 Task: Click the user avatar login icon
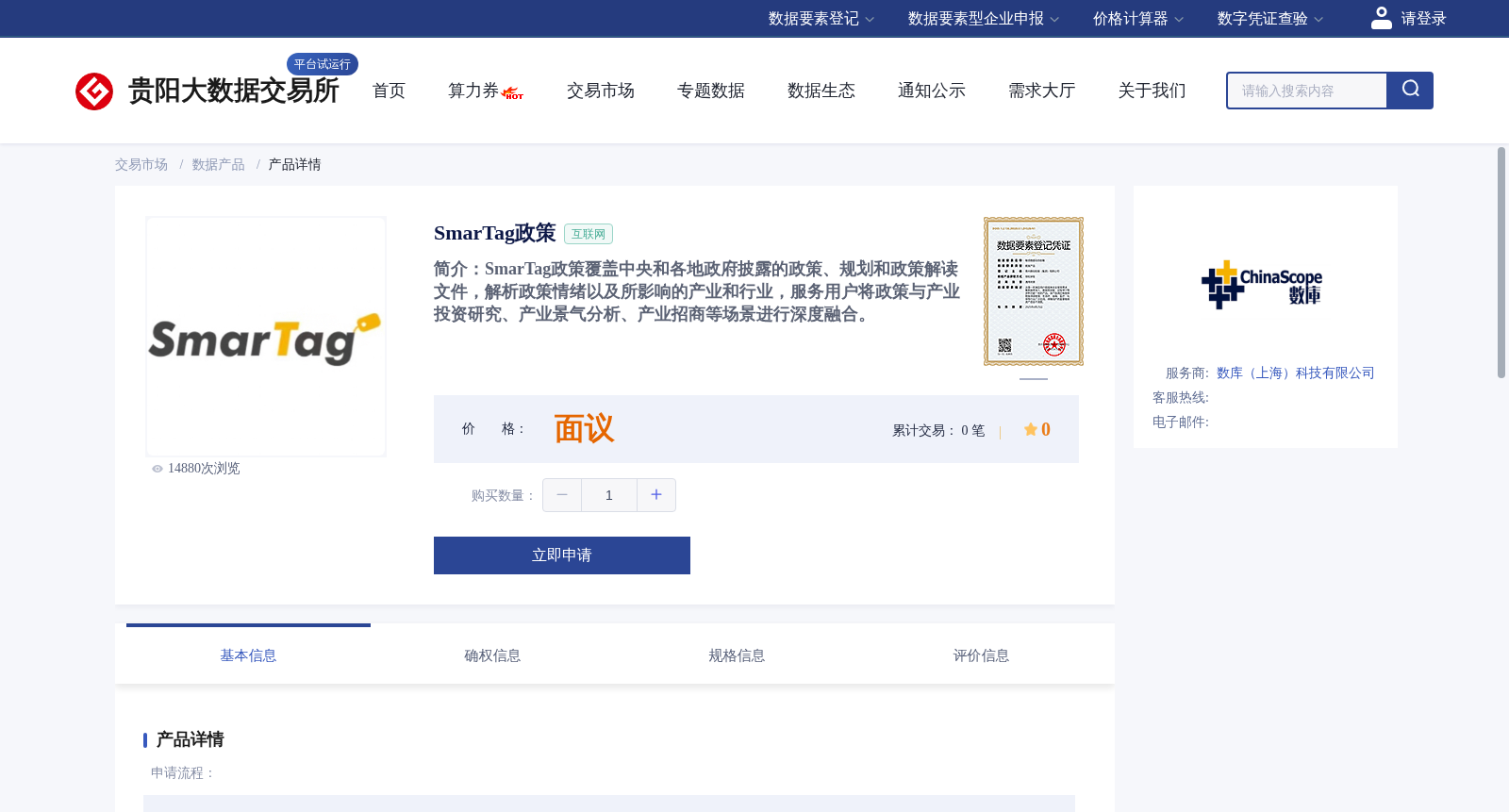click(1382, 18)
